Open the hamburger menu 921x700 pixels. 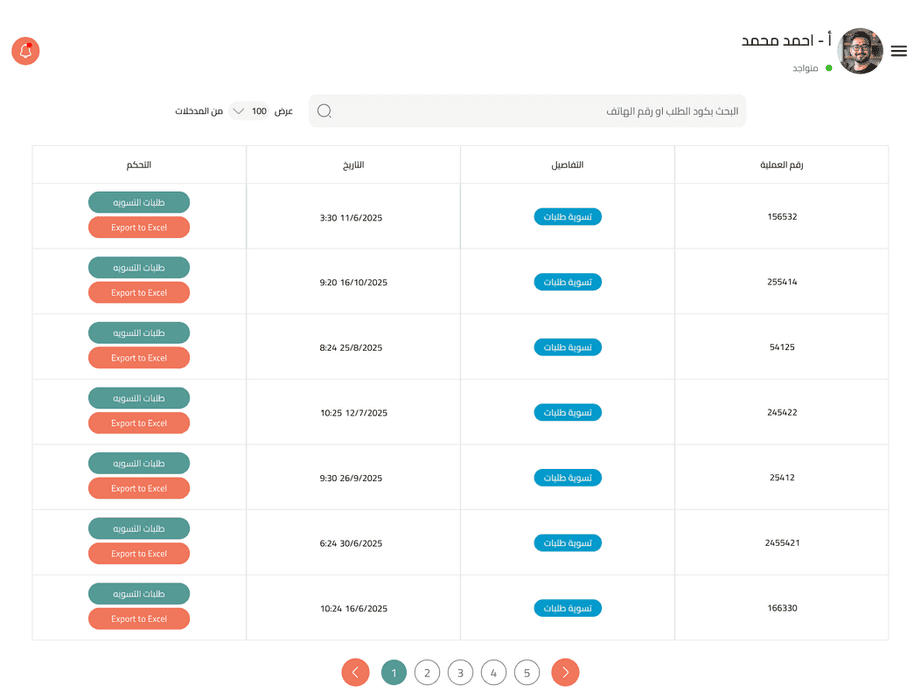pos(899,51)
